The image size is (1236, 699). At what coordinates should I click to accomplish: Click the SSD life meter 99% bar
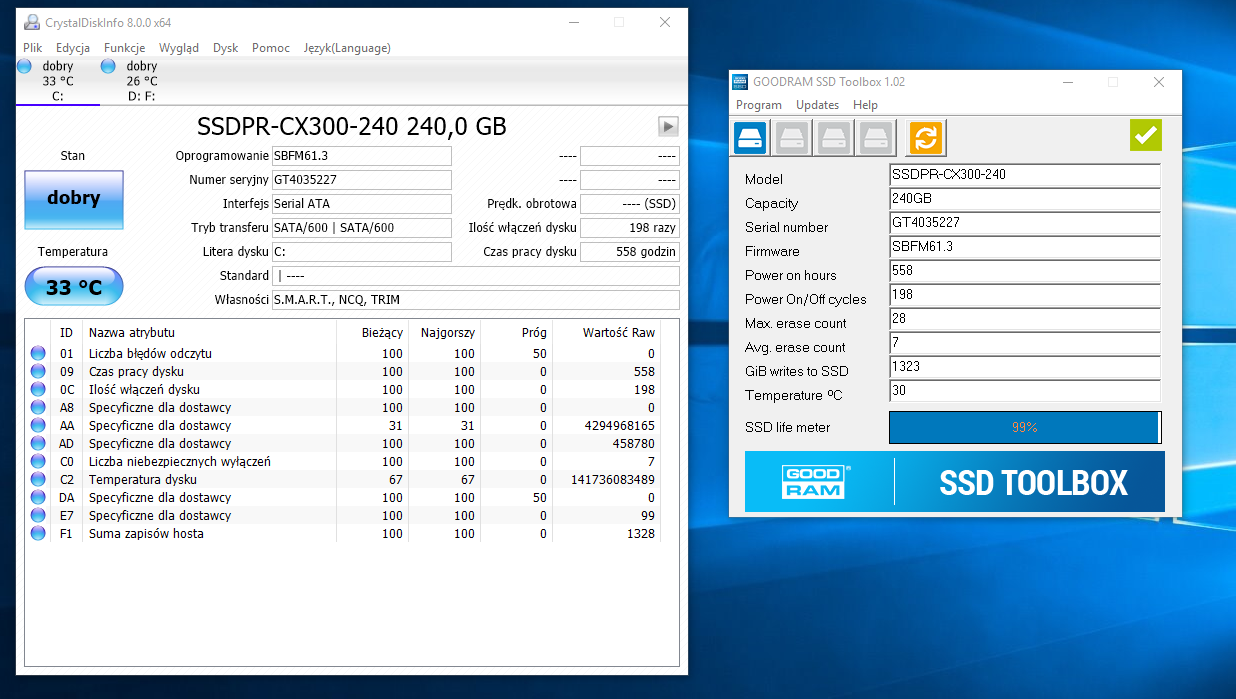coord(1025,427)
